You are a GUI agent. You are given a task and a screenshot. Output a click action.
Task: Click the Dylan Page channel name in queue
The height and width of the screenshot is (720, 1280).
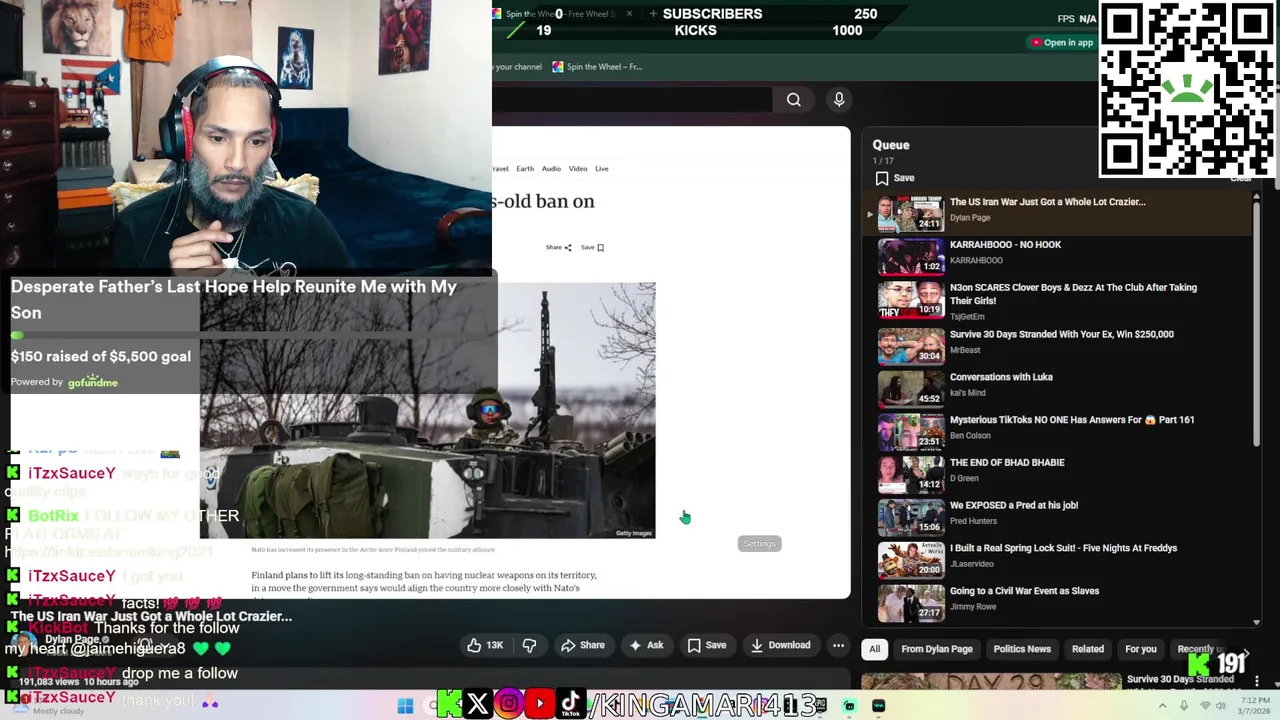(970, 218)
